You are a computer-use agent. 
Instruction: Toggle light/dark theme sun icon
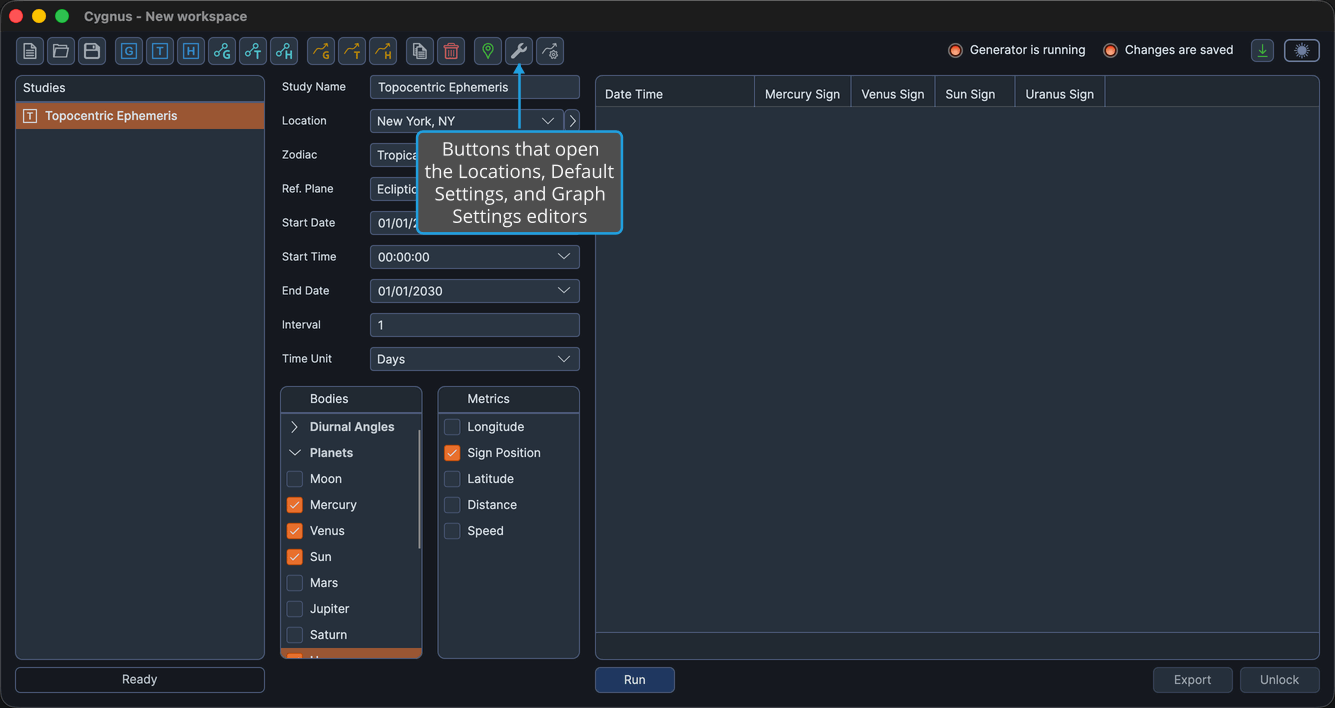point(1302,51)
